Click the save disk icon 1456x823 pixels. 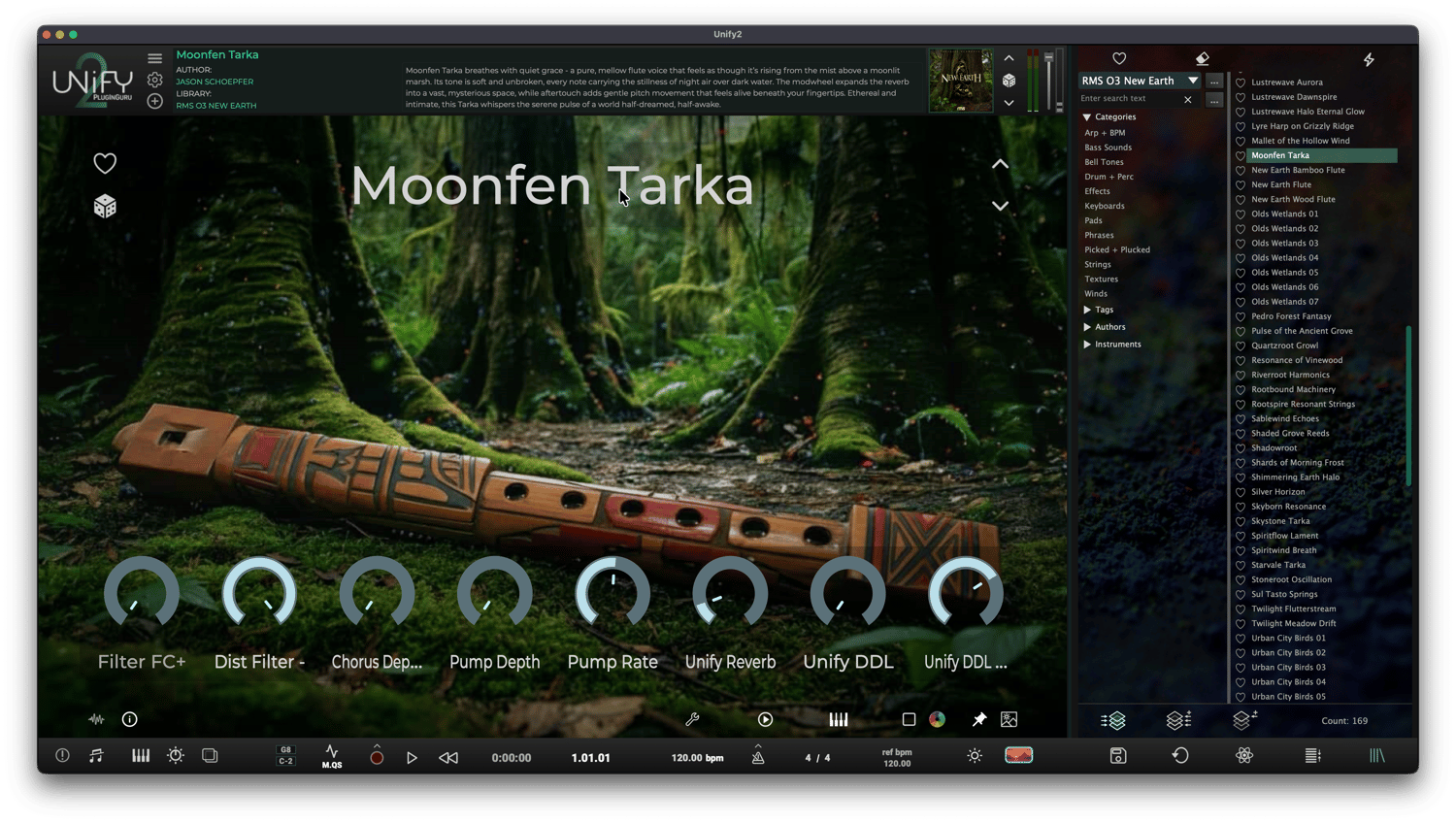point(1118,755)
